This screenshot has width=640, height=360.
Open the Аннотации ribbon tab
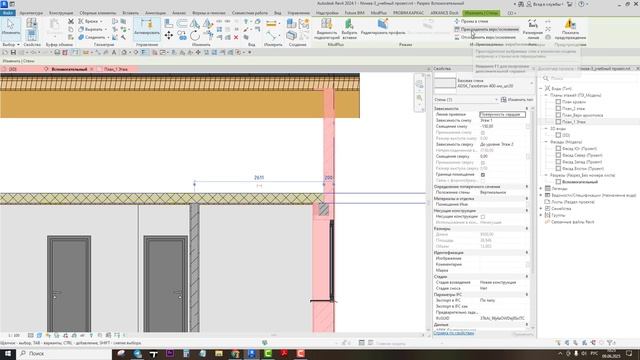click(x=156, y=13)
